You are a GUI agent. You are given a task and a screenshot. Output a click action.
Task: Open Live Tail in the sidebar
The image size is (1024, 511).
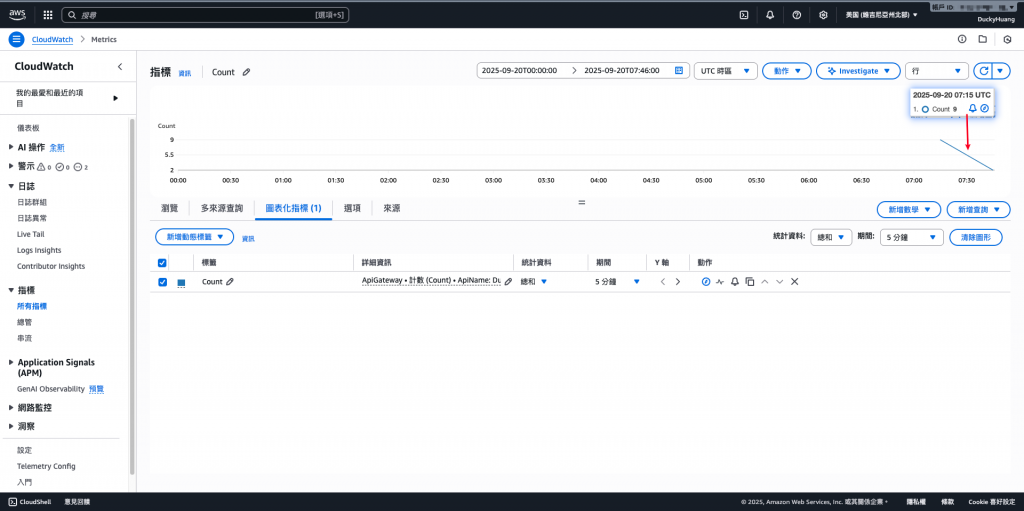pos(31,234)
